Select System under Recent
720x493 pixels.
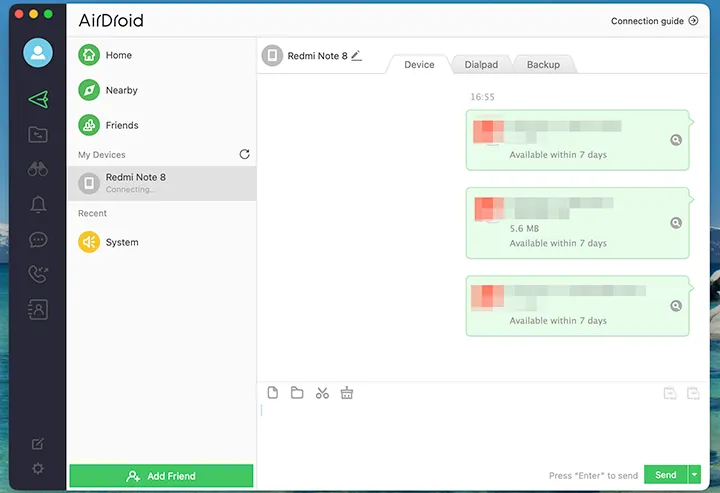tap(162, 242)
